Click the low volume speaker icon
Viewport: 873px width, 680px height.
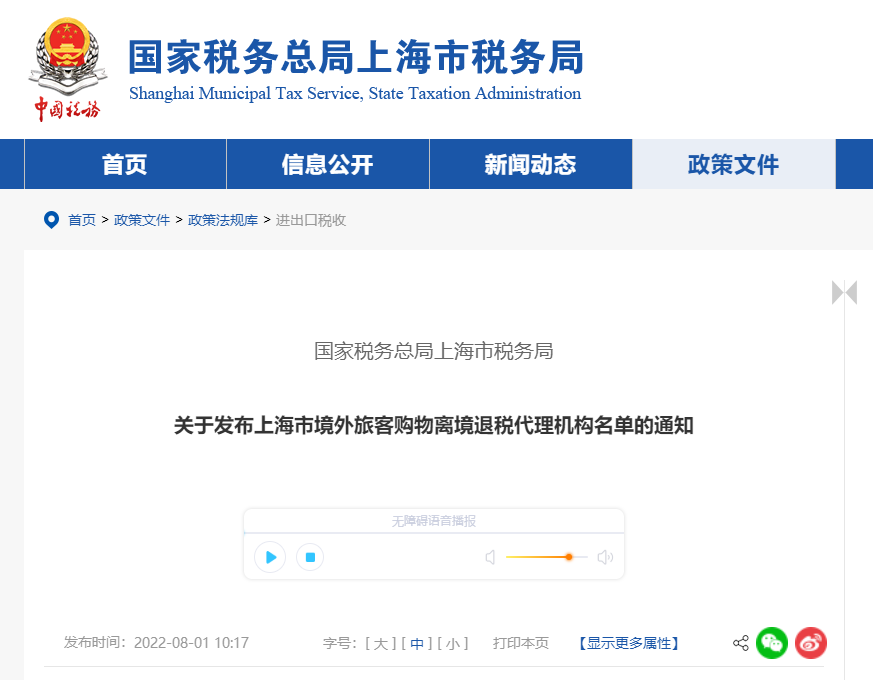(491, 557)
